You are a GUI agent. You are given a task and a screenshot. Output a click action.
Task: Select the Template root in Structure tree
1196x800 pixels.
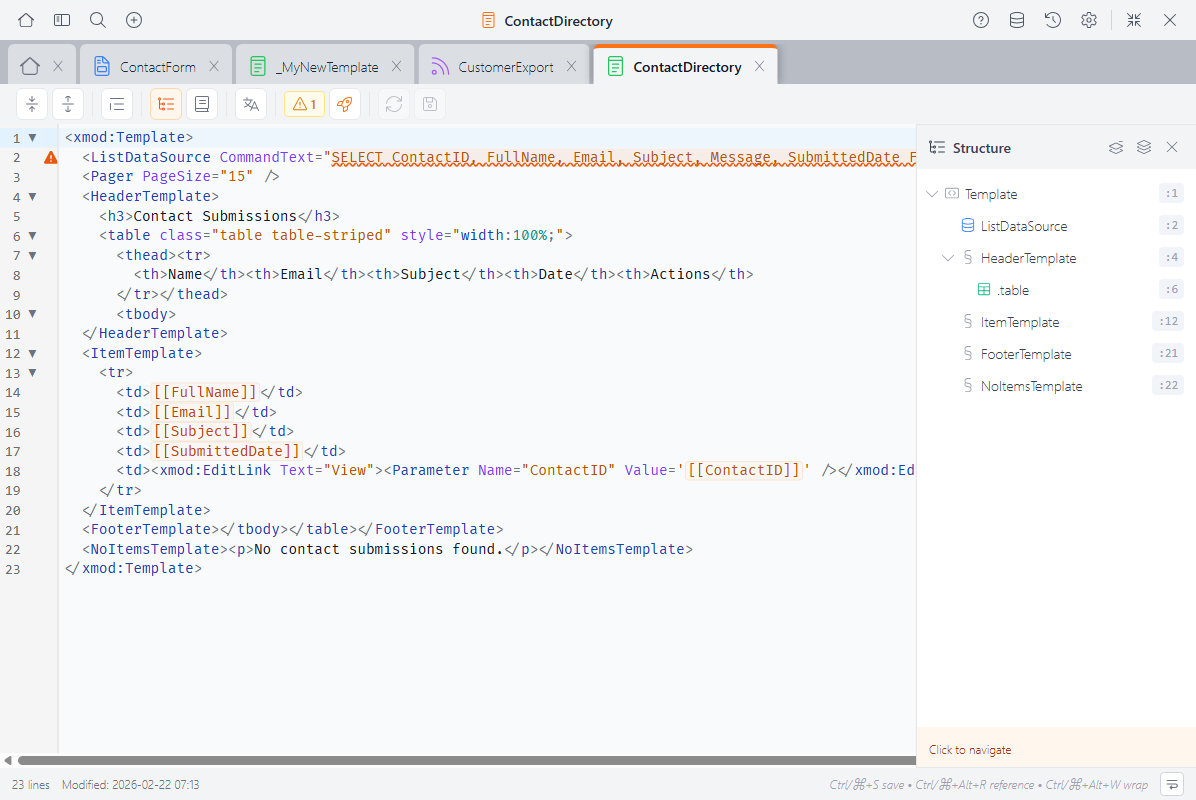(x=991, y=194)
